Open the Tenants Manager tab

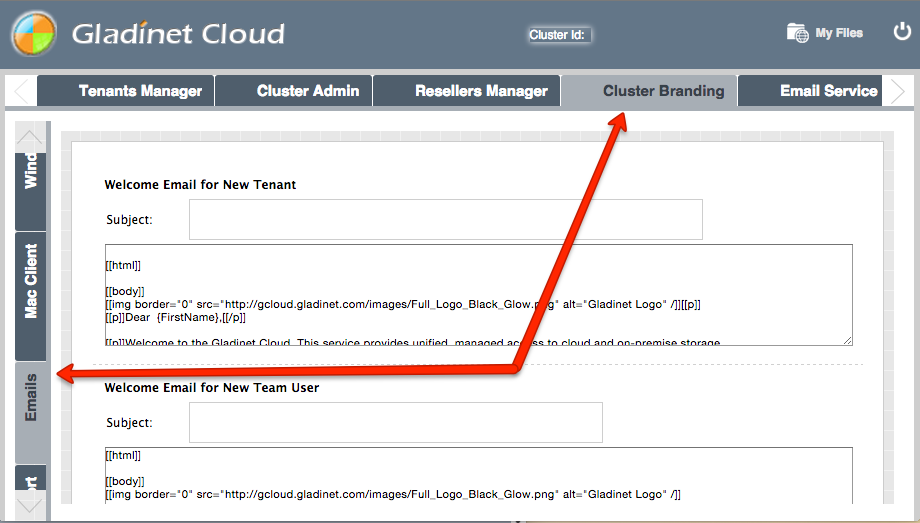click(126, 91)
